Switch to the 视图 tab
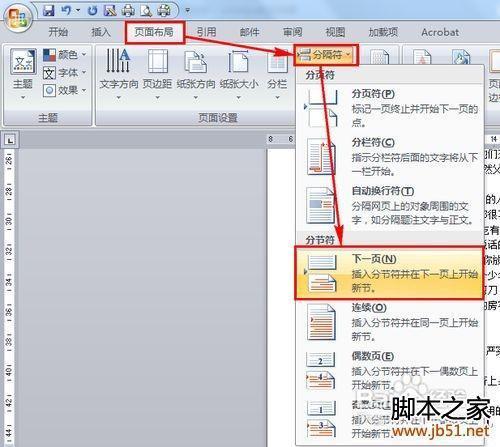The height and width of the screenshot is (447, 500). pos(335,32)
